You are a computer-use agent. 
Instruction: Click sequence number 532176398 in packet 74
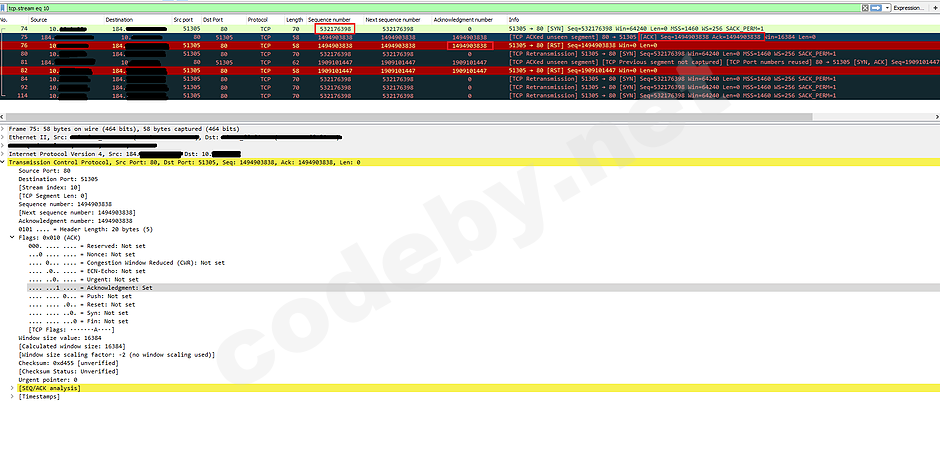pos(335,28)
